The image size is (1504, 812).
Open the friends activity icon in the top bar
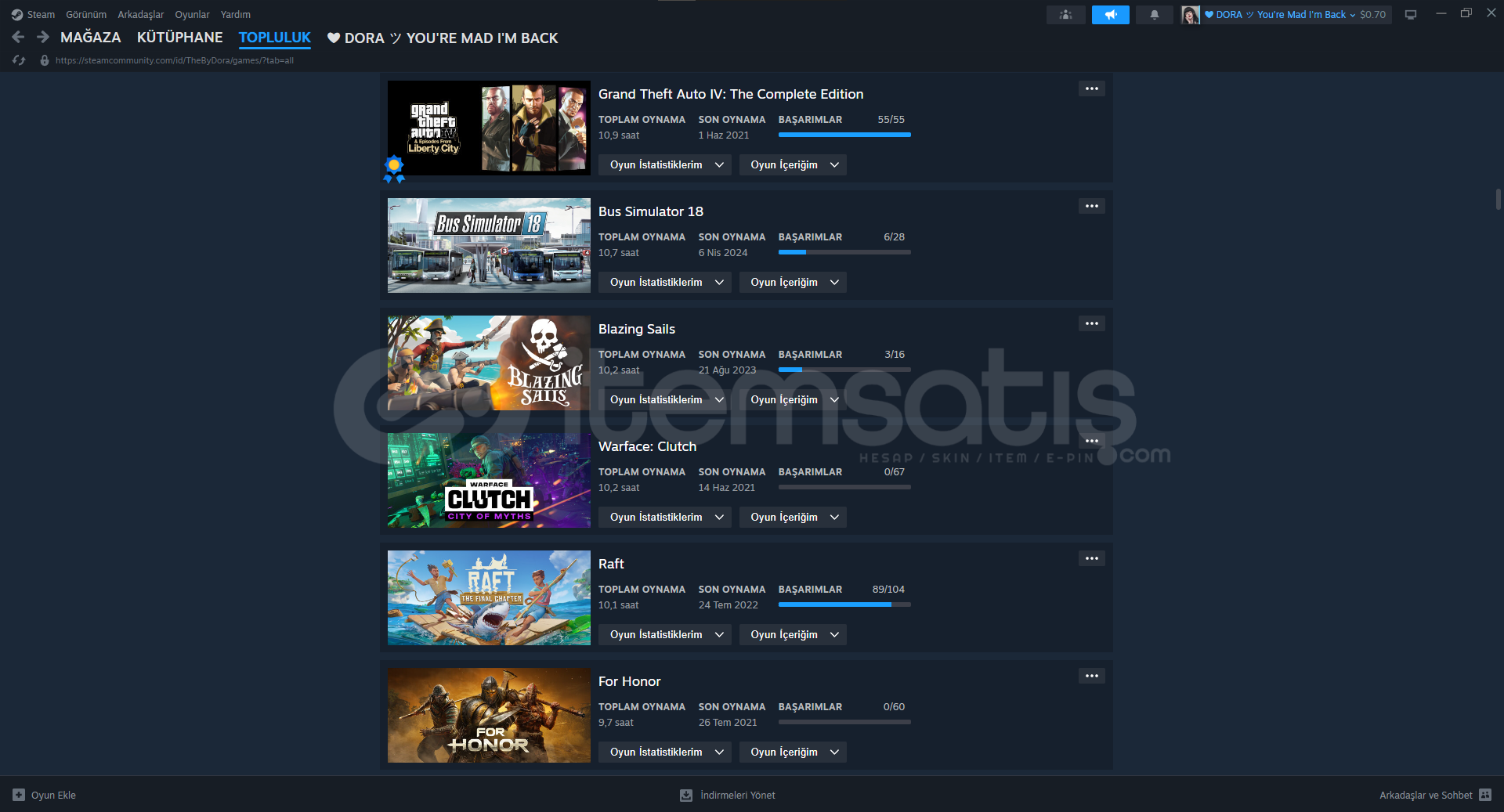[1065, 15]
